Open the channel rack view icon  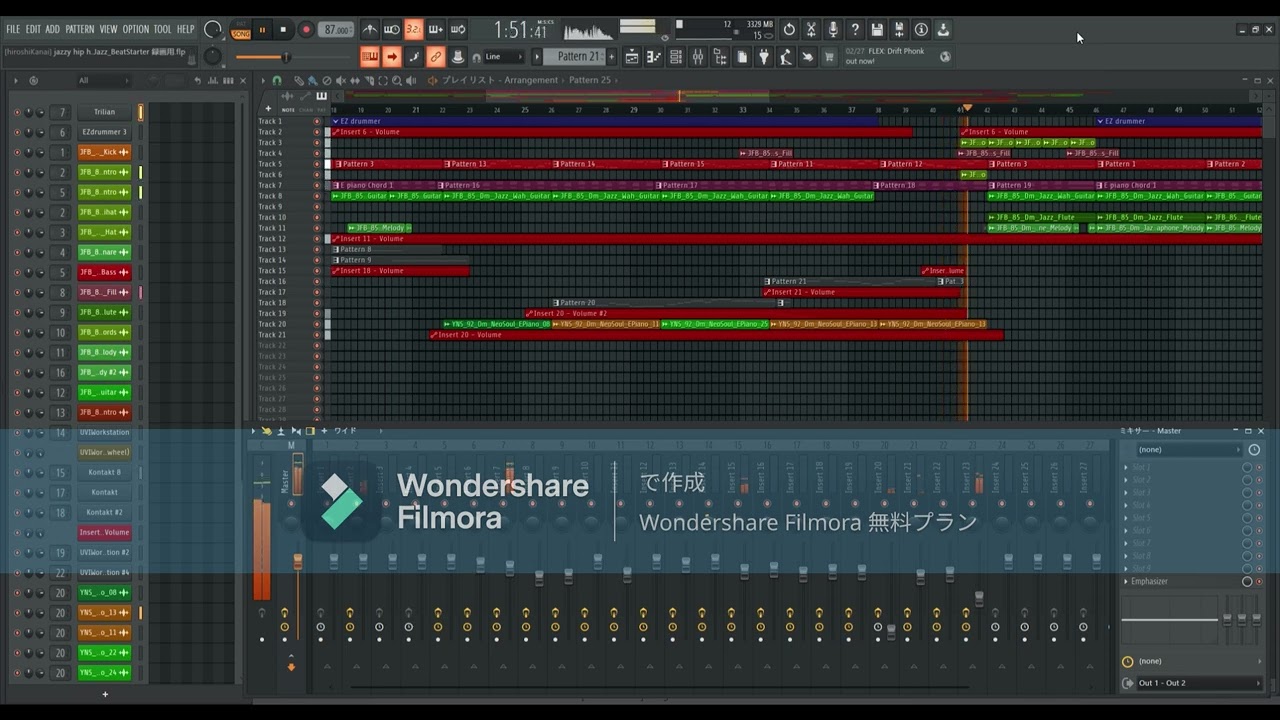[676, 57]
